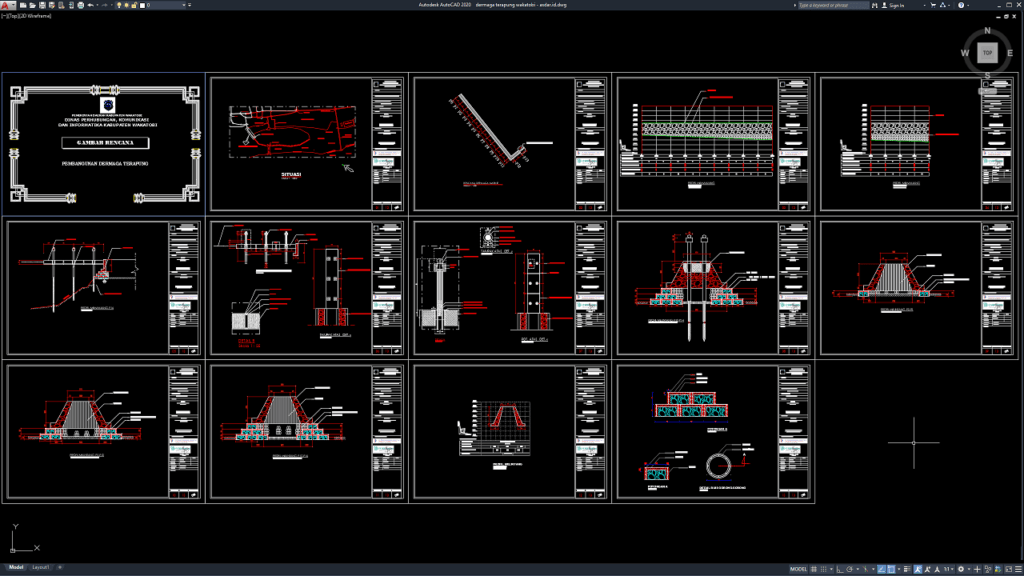Open the Snap Mode dropdown arrow
The image size is (1024, 576).
831,568
